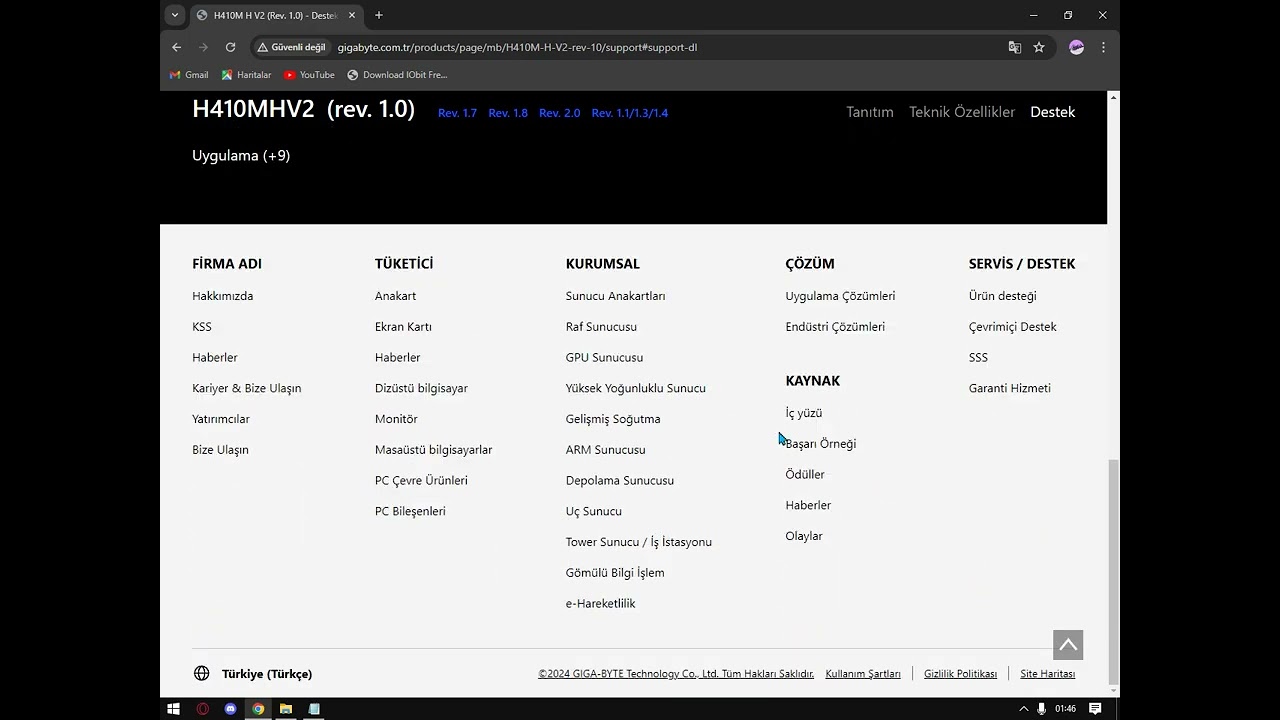Open the Ekran Kartı link
This screenshot has width=1280, height=720.
pos(403,327)
